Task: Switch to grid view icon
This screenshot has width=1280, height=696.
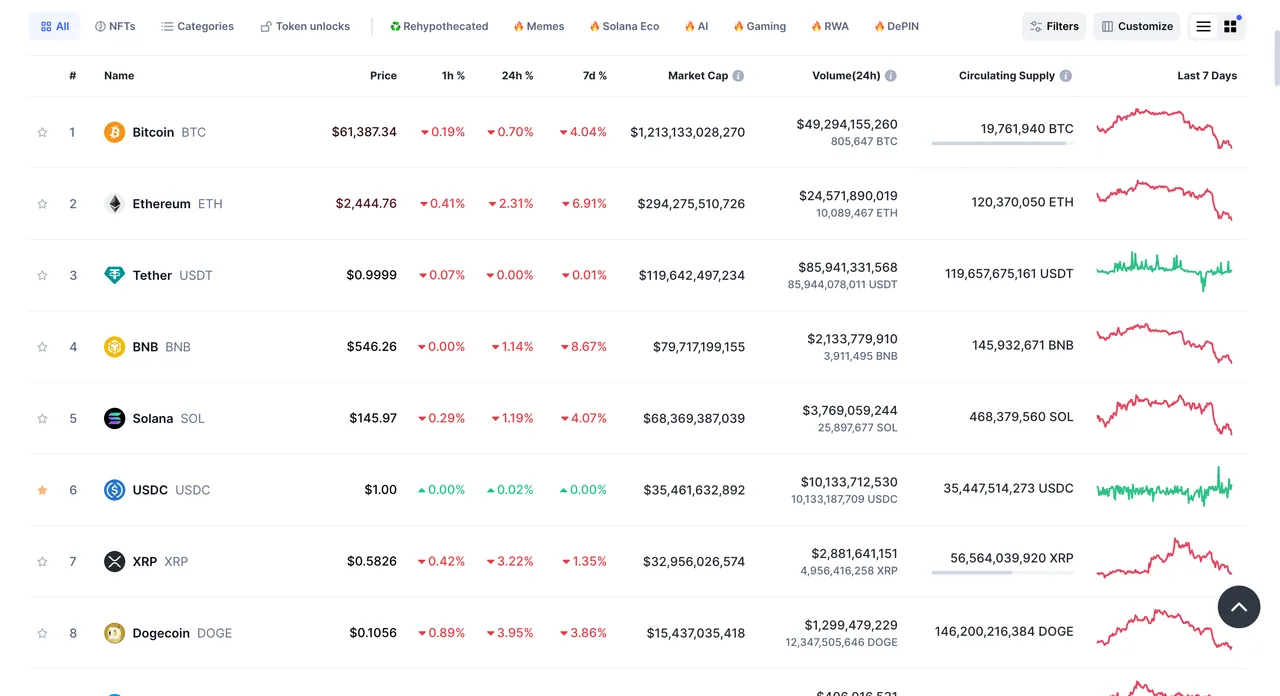Action: click(x=1230, y=27)
